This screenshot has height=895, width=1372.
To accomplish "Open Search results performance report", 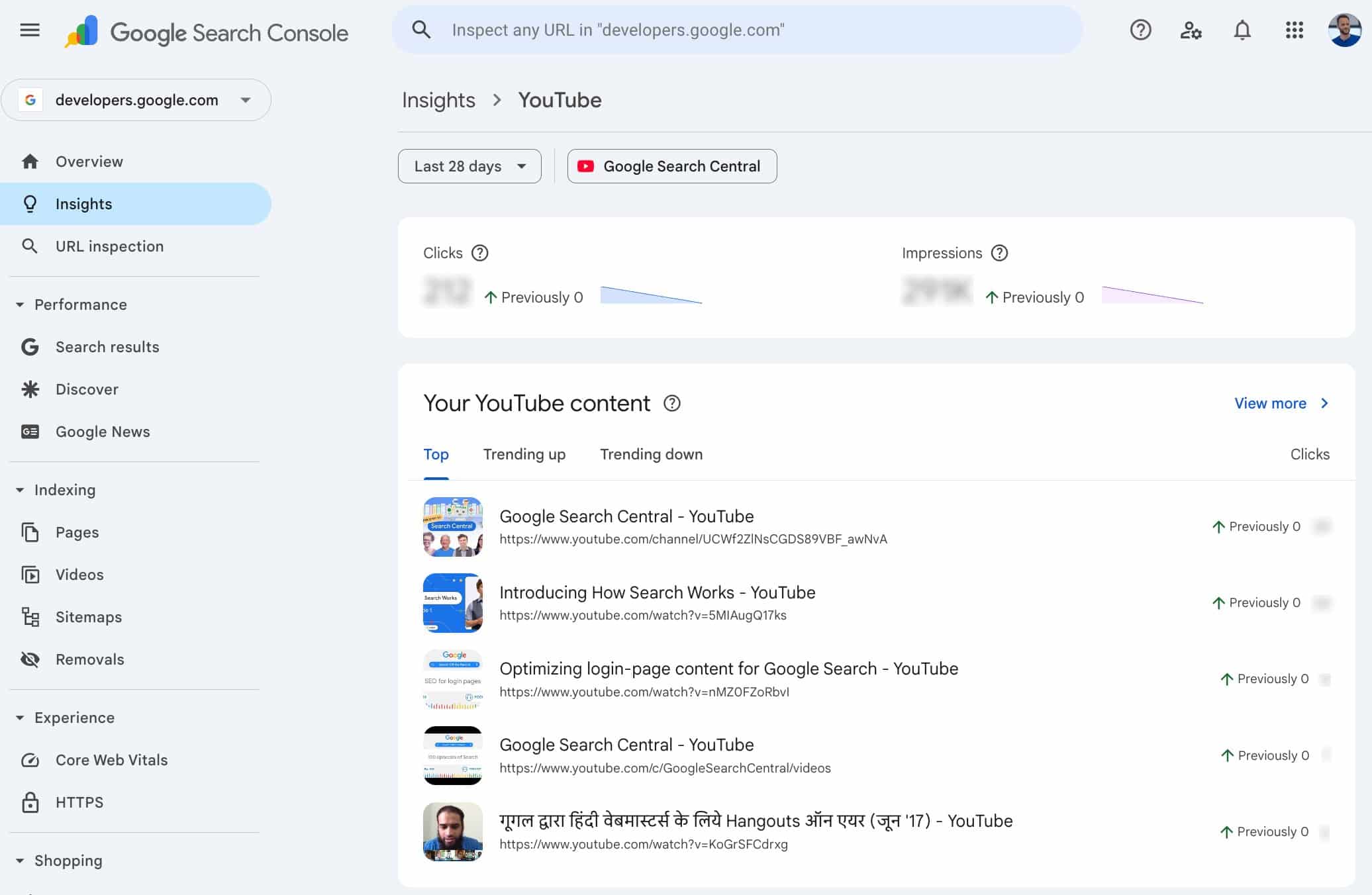I will click(x=107, y=346).
